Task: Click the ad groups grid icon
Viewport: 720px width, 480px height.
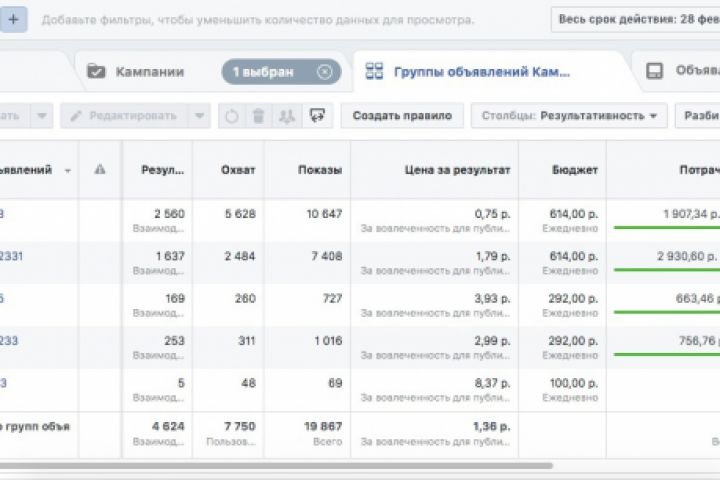Action: pyautogui.click(x=374, y=71)
